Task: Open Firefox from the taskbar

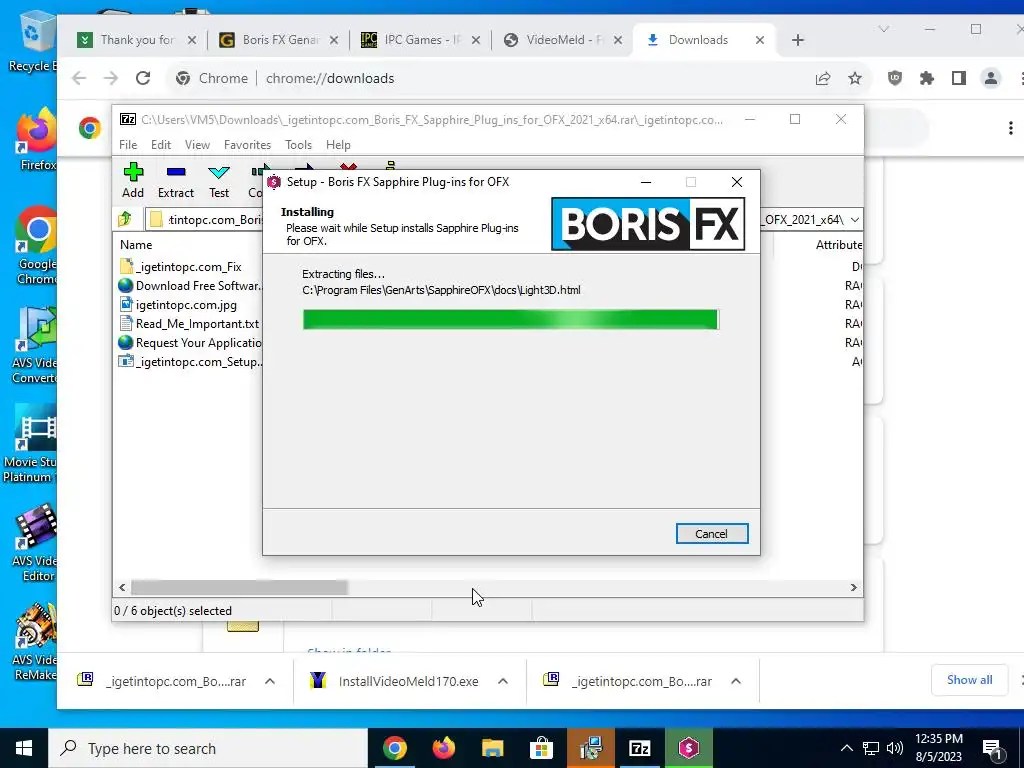Action: point(443,748)
